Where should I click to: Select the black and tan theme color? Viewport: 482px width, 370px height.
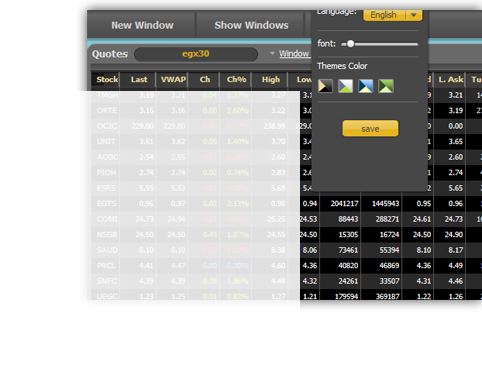pos(325,86)
